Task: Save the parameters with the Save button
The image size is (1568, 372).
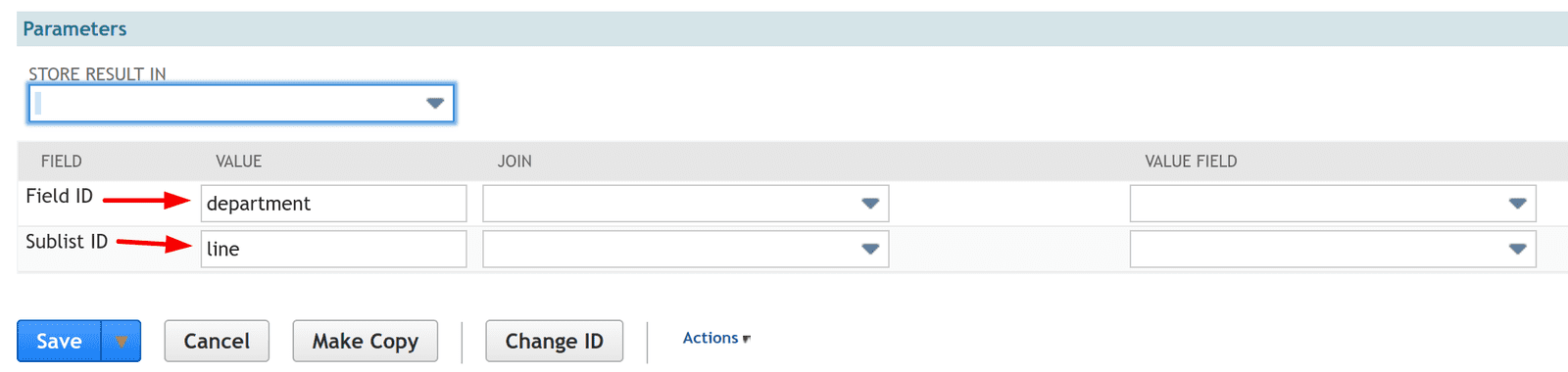Action: [59, 341]
